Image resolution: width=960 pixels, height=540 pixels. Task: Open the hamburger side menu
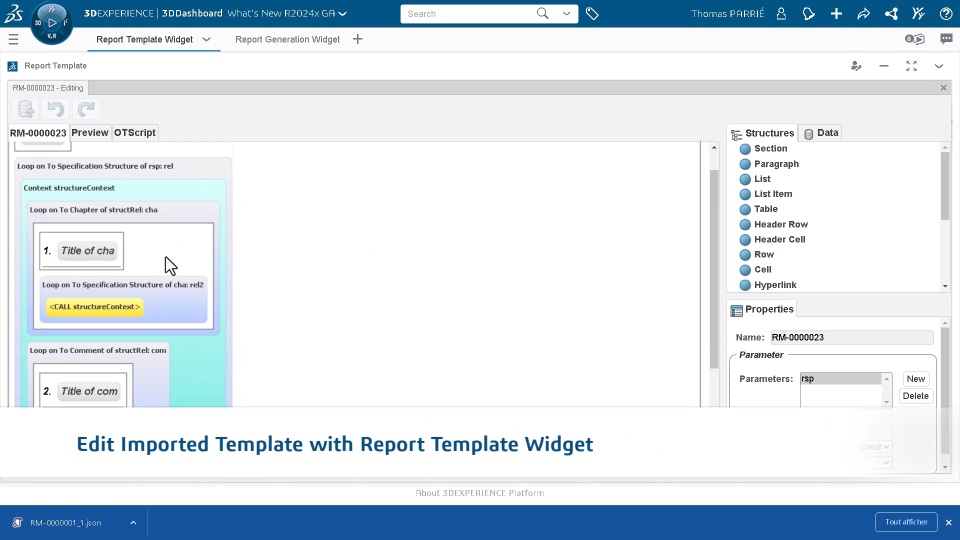tap(13, 39)
